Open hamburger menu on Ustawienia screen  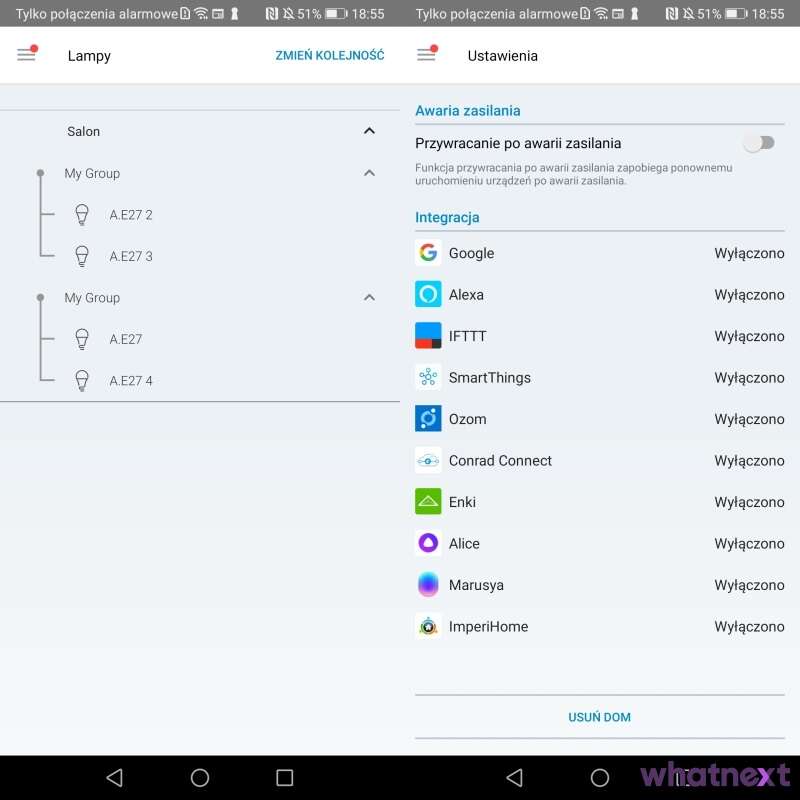pos(427,55)
